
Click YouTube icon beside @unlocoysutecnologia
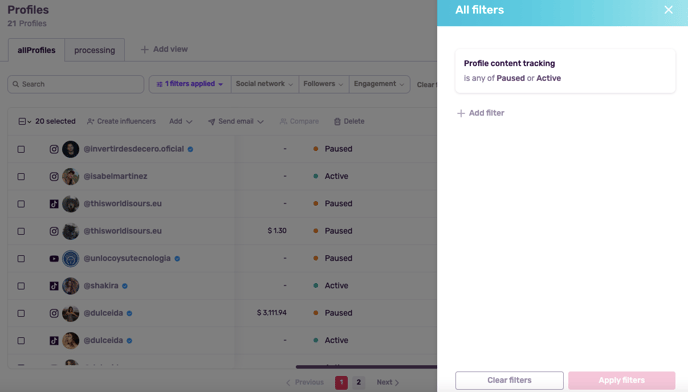pyautogui.click(x=54, y=259)
